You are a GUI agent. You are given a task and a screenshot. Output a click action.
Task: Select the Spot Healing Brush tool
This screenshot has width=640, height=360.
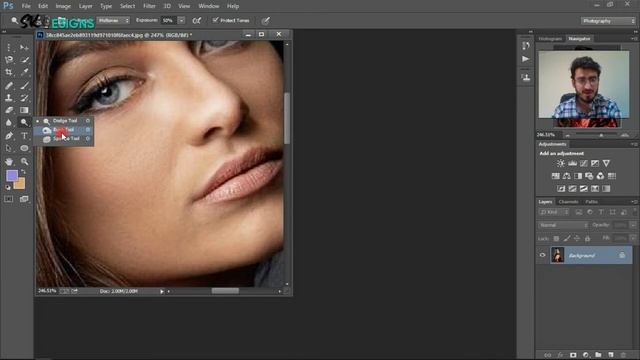(x=9, y=85)
